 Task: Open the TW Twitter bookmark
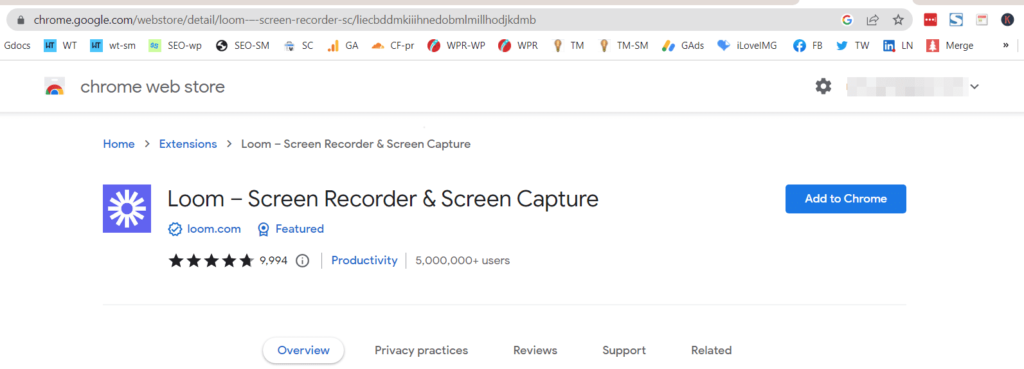[x=852, y=46]
